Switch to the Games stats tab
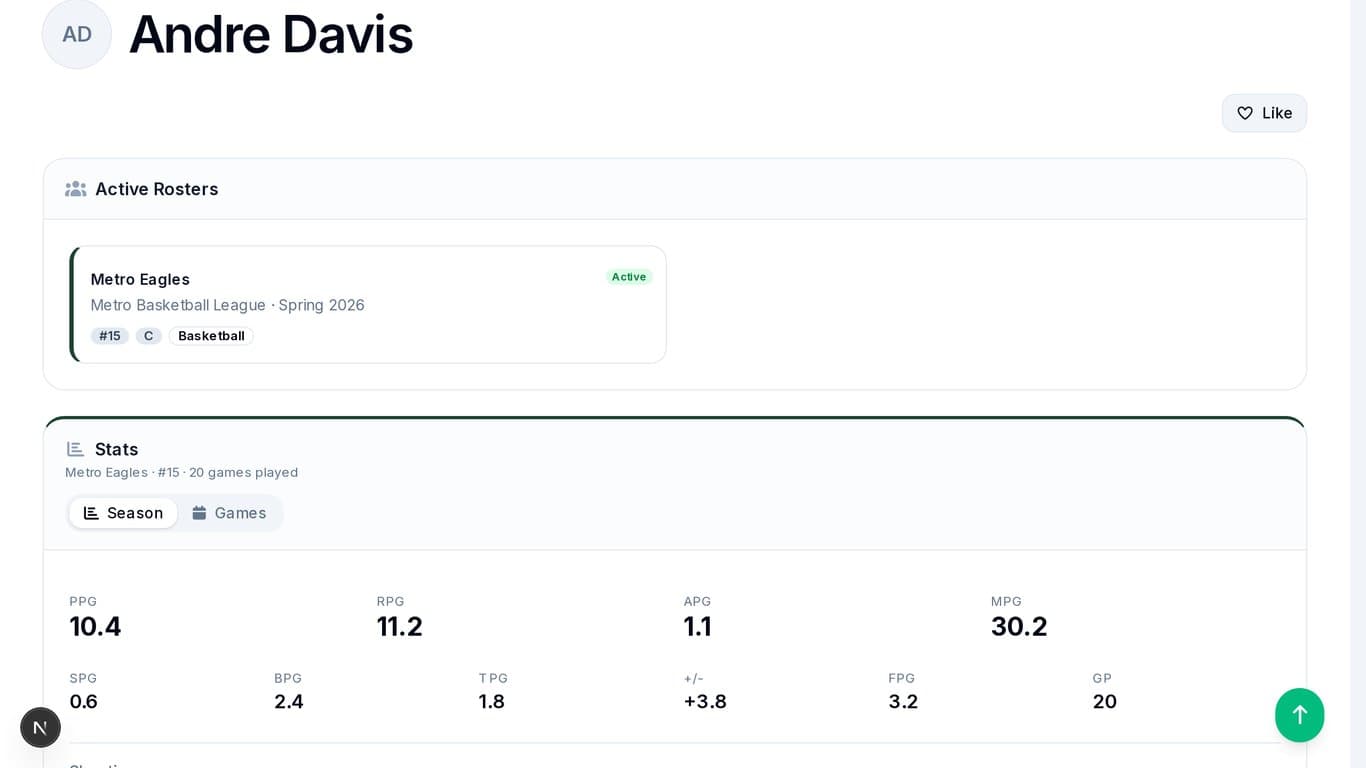Image resolution: width=1366 pixels, height=768 pixels. 229,513
